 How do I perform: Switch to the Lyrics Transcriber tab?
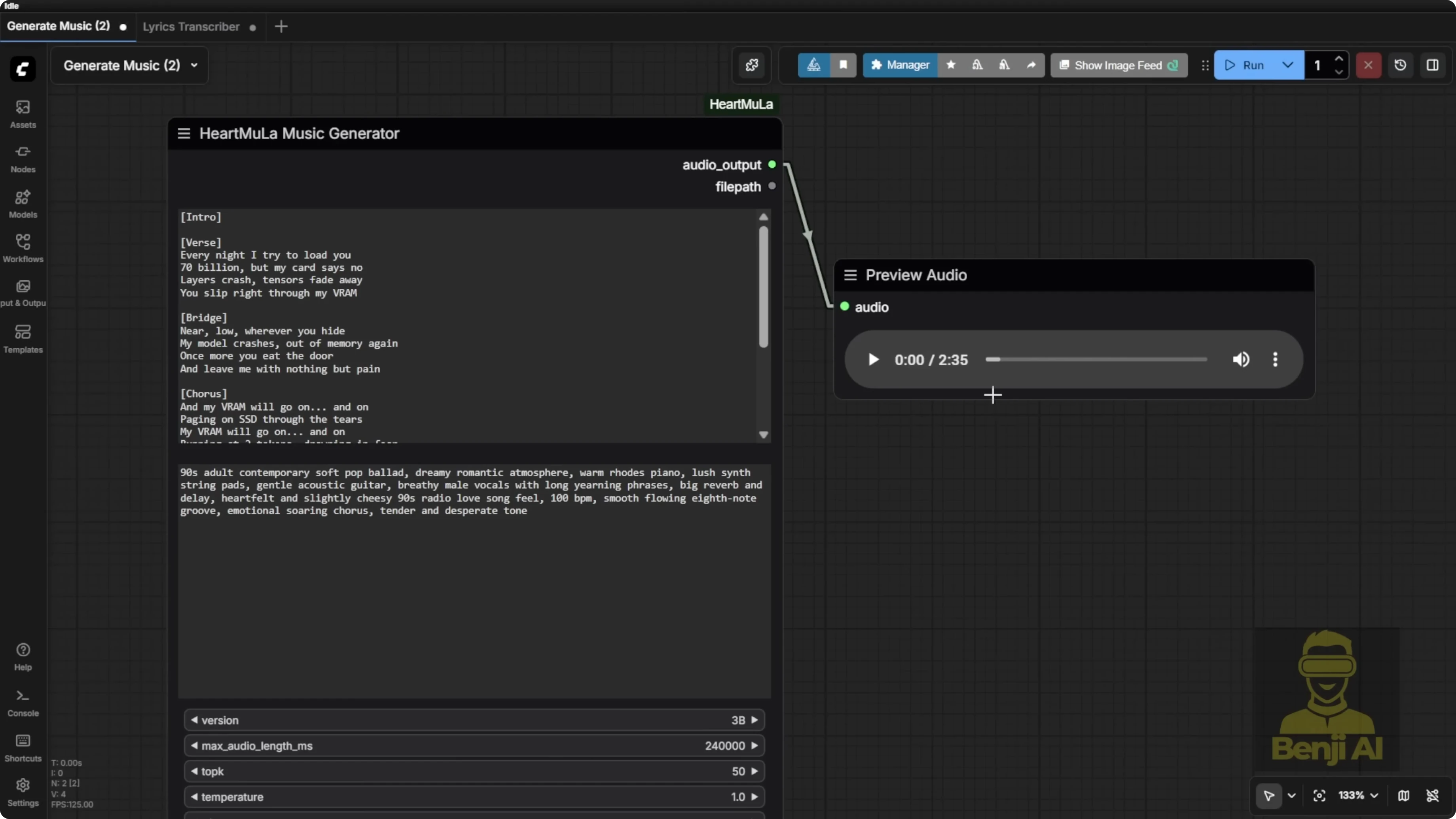pos(191,26)
